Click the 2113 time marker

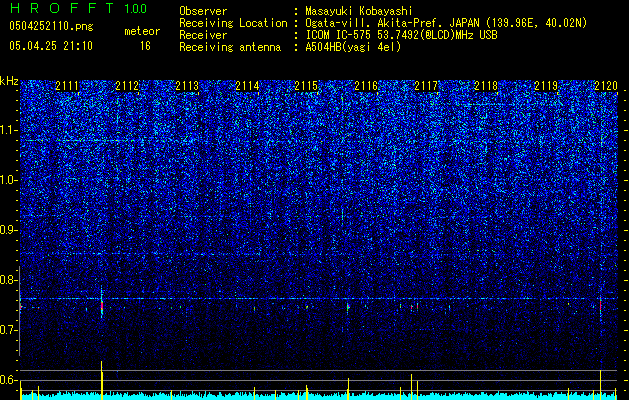(x=187, y=86)
